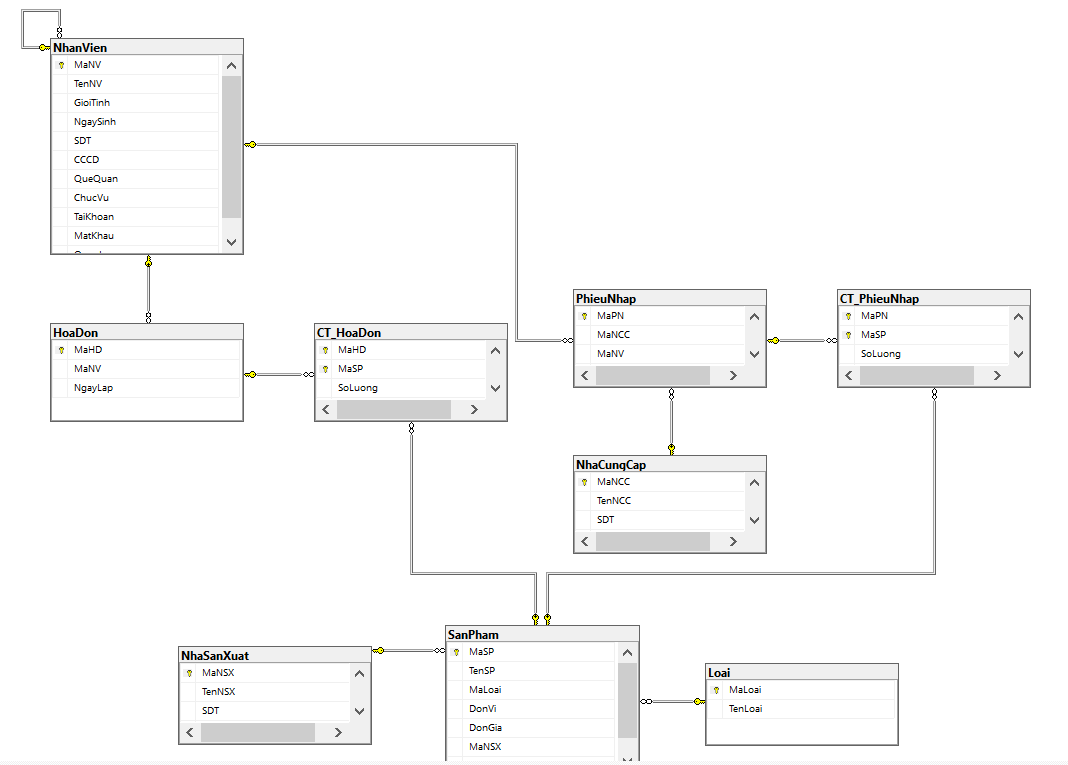Click the up arrow in SanPham table
The width and height of the screenshot is (1068, 765).
coord(627,653)
